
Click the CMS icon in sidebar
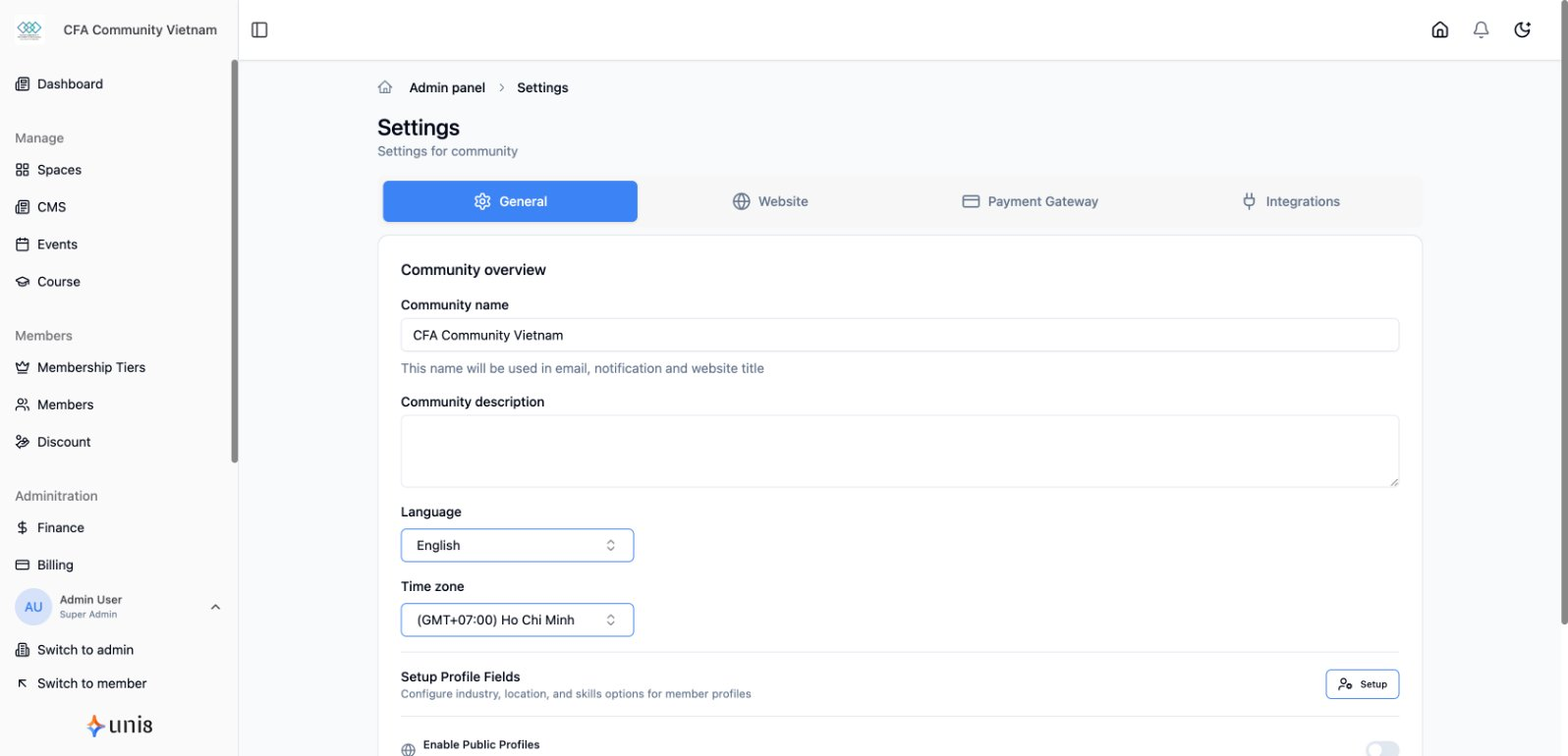(x=23, y=207)
